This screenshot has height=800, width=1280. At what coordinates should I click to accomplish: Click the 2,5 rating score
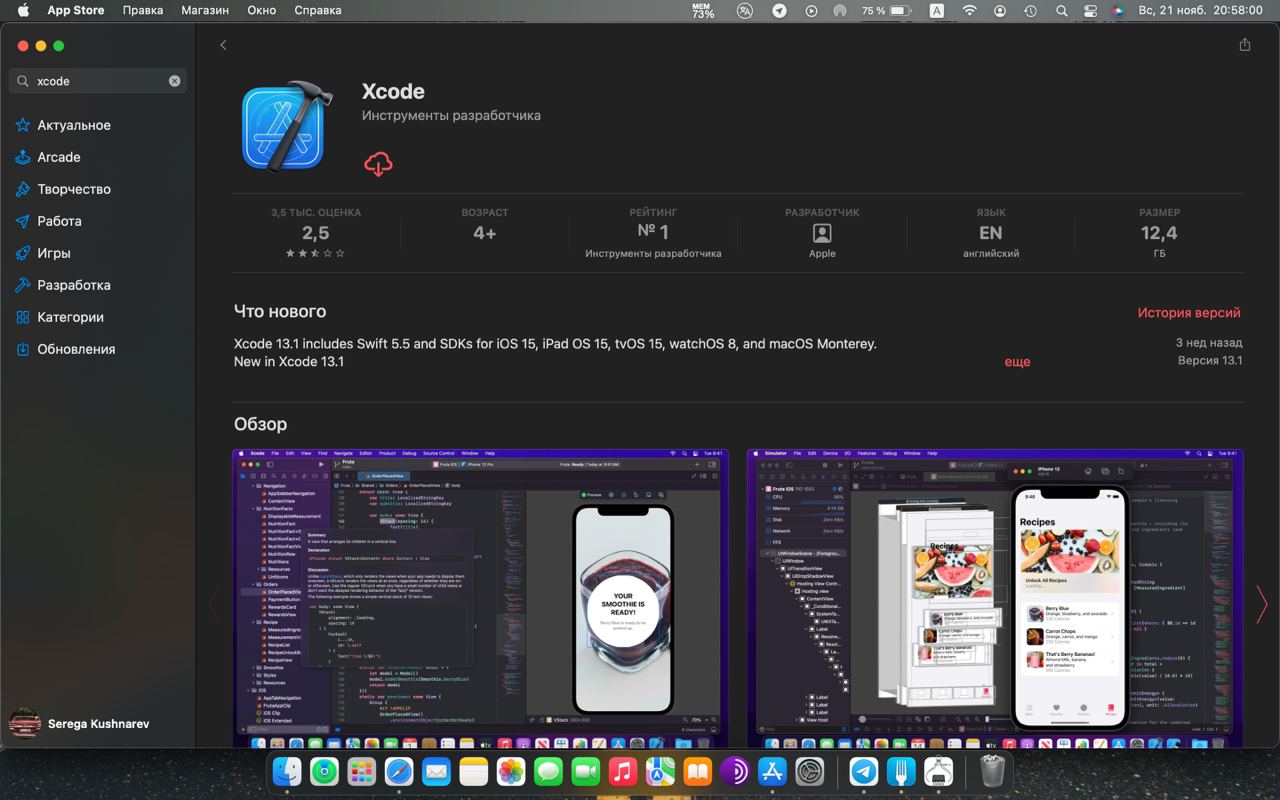coord(316,233)
